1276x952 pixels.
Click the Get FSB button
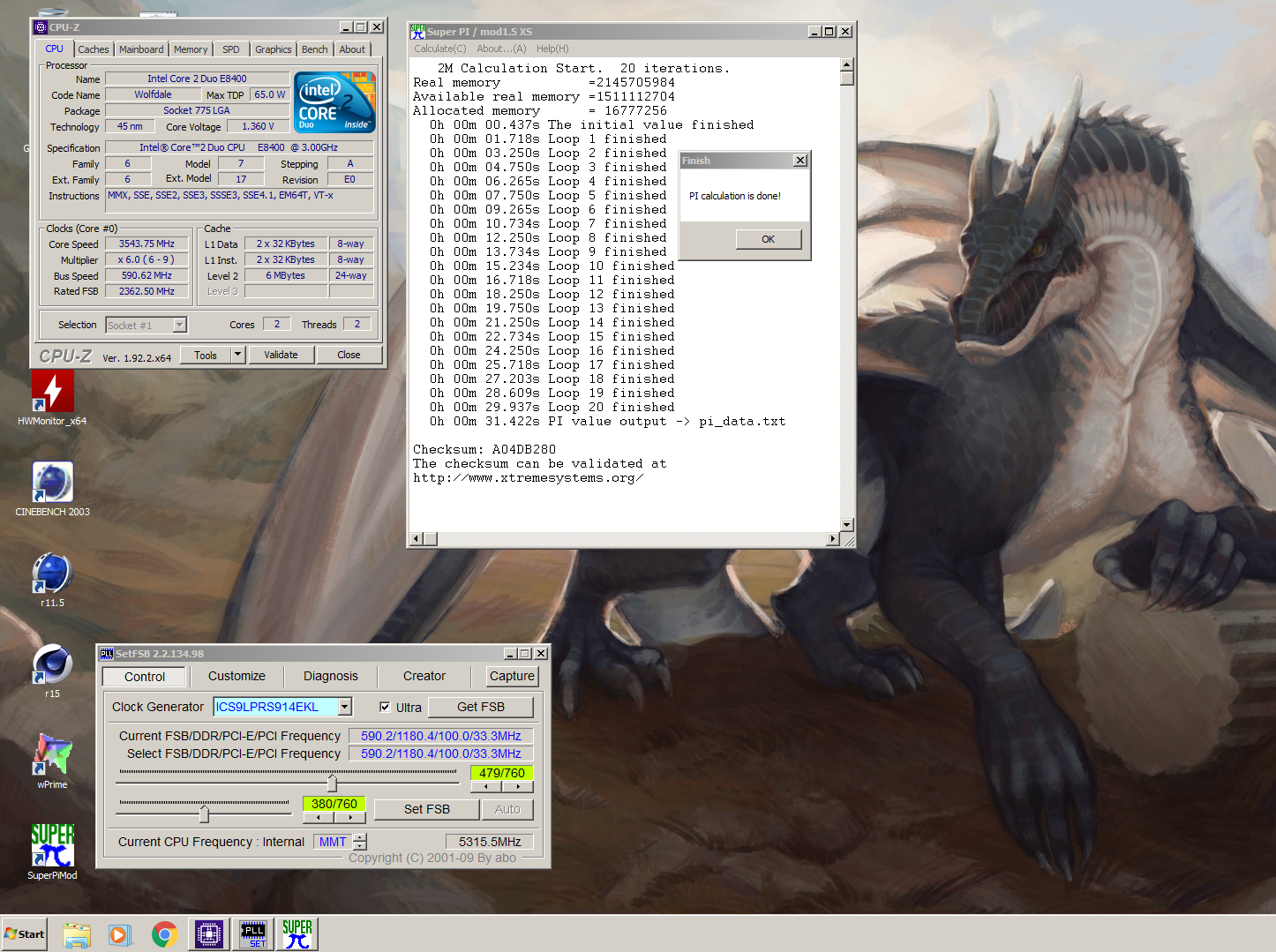pos(481,707)
